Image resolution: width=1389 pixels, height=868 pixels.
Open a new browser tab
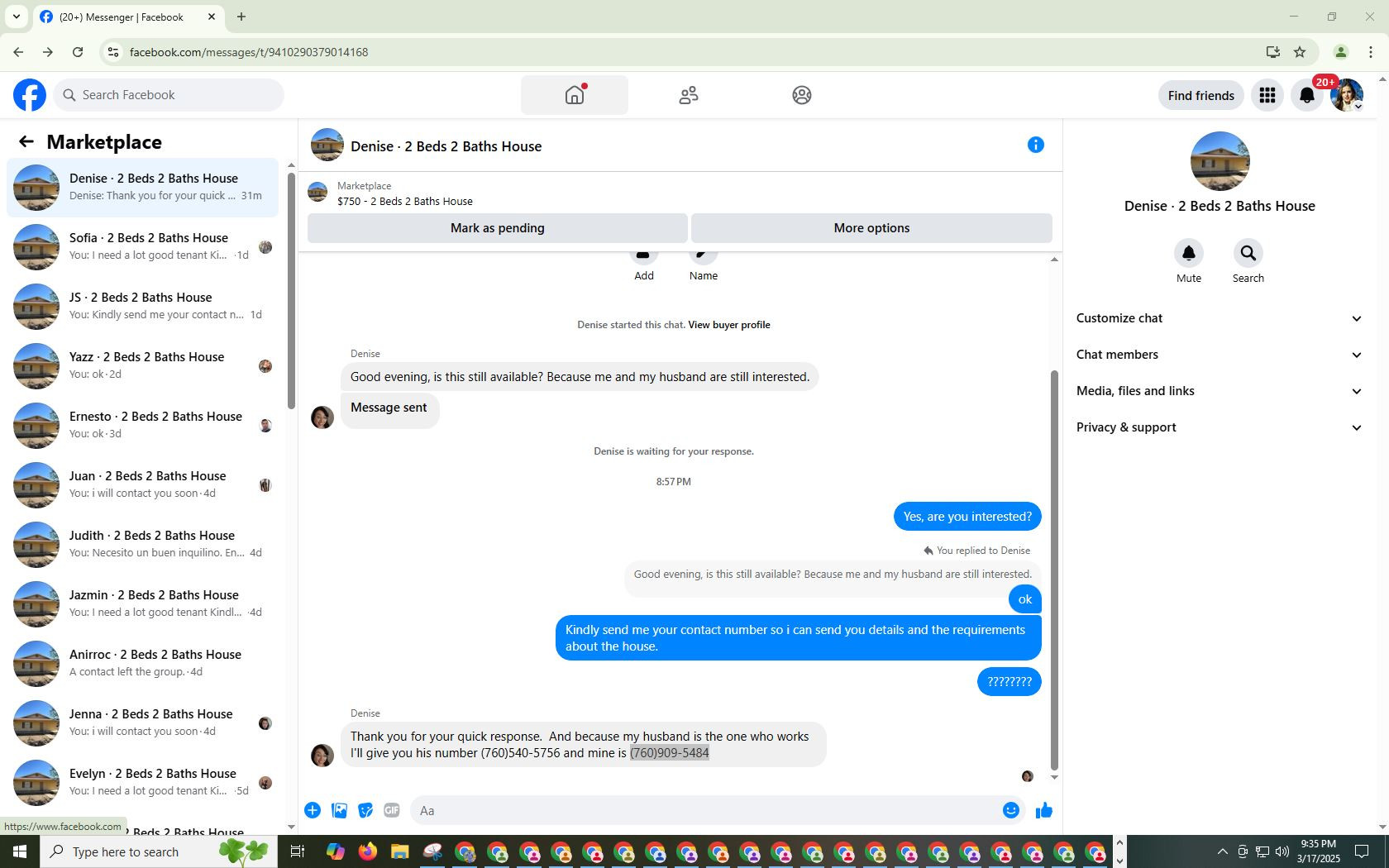pos(241,17)
